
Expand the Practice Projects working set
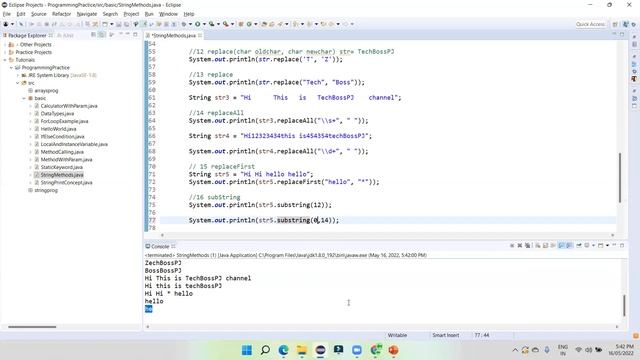click(x=5, y=52)
